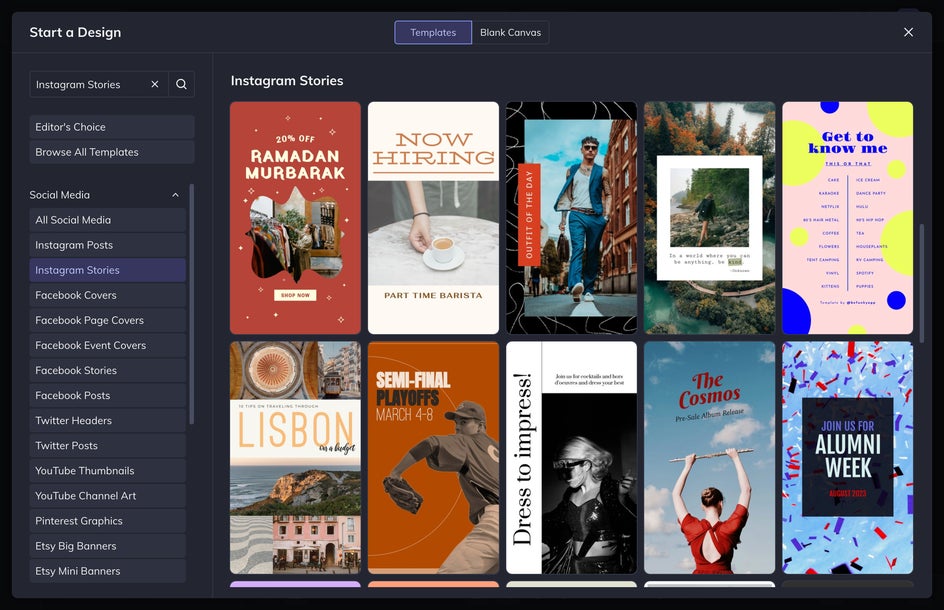This screenshot has width=944, height=610.
Task: Open Editor's Choice templates
Action: pos(111,127)
